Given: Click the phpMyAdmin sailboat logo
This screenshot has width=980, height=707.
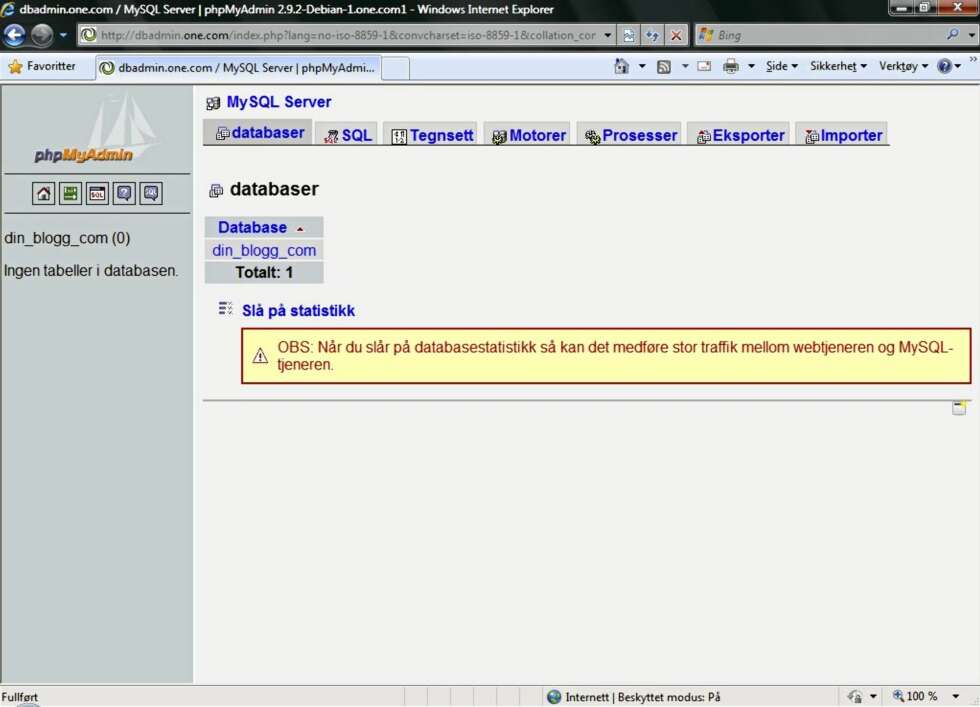Looking at the screenshot, I should pyautogui.click(x=94, y=128).
